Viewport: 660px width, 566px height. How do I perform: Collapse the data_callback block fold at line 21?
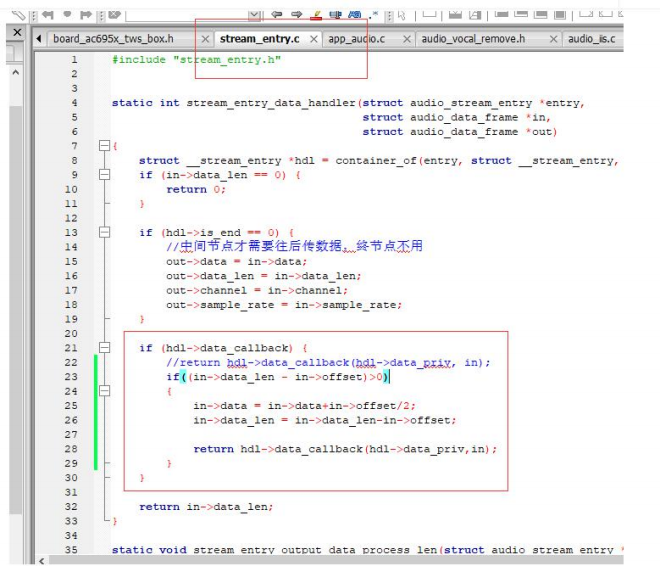click(x=104, y=348)
